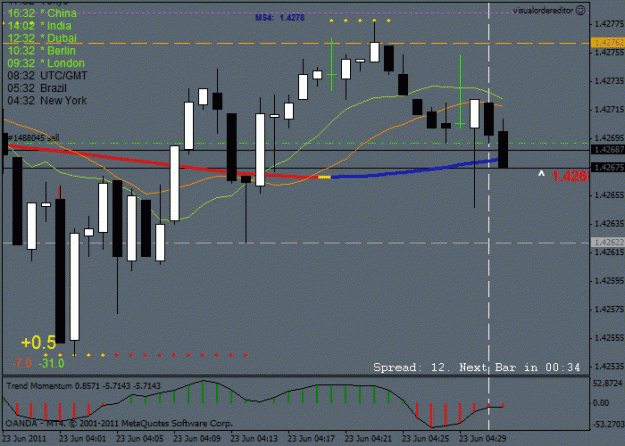
Task: Click the 09:32 London clock row
Action: (x=46, y=63)
